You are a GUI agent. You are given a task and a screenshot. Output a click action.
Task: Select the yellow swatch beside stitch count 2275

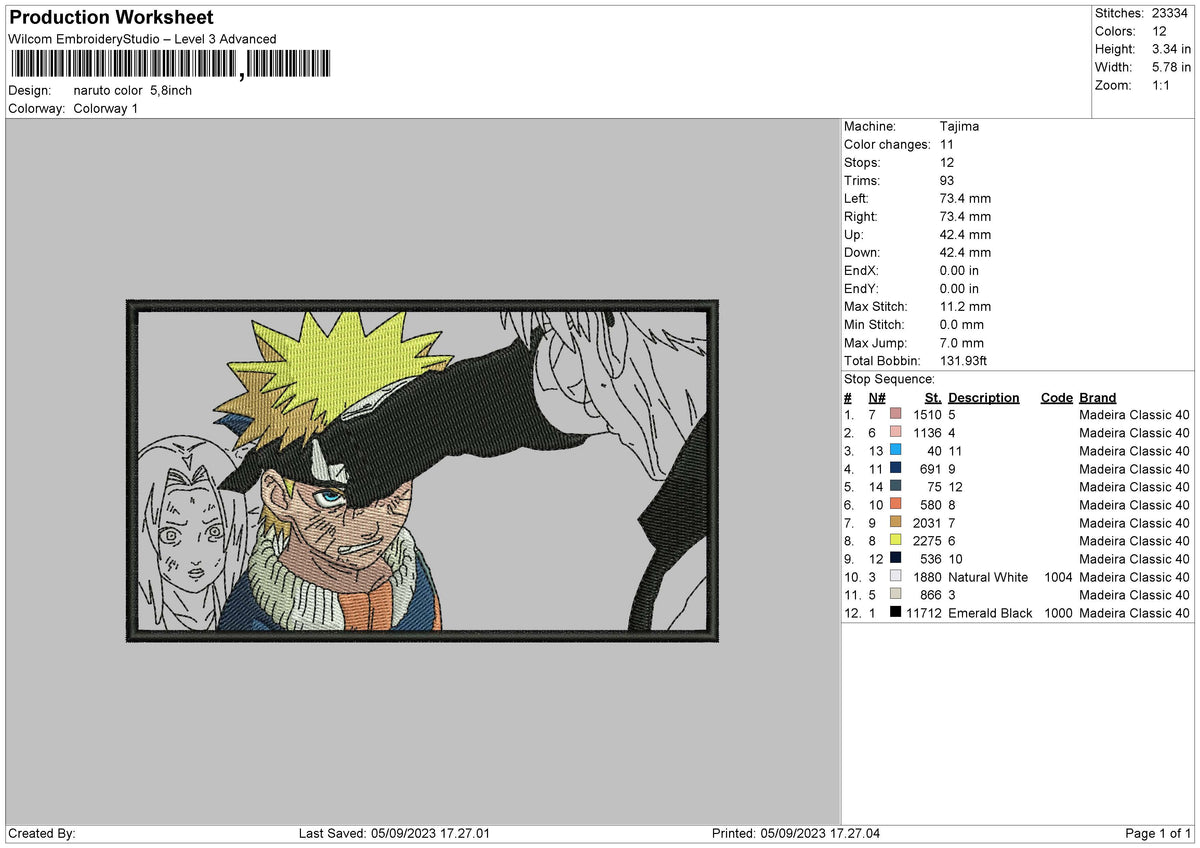click(x=895, y=541)
